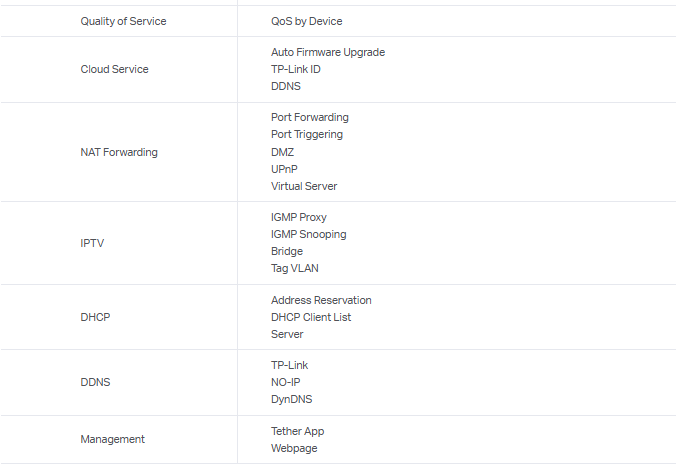Click the Address Reservation entry
677x473 pixels.
click(321, 300)
